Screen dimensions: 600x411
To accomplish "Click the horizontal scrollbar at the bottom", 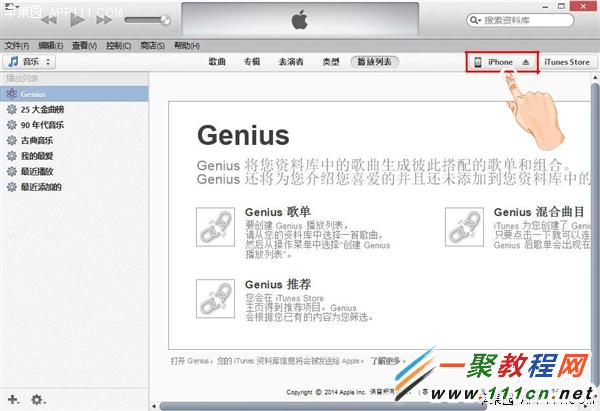I will (x=323, y=406).
